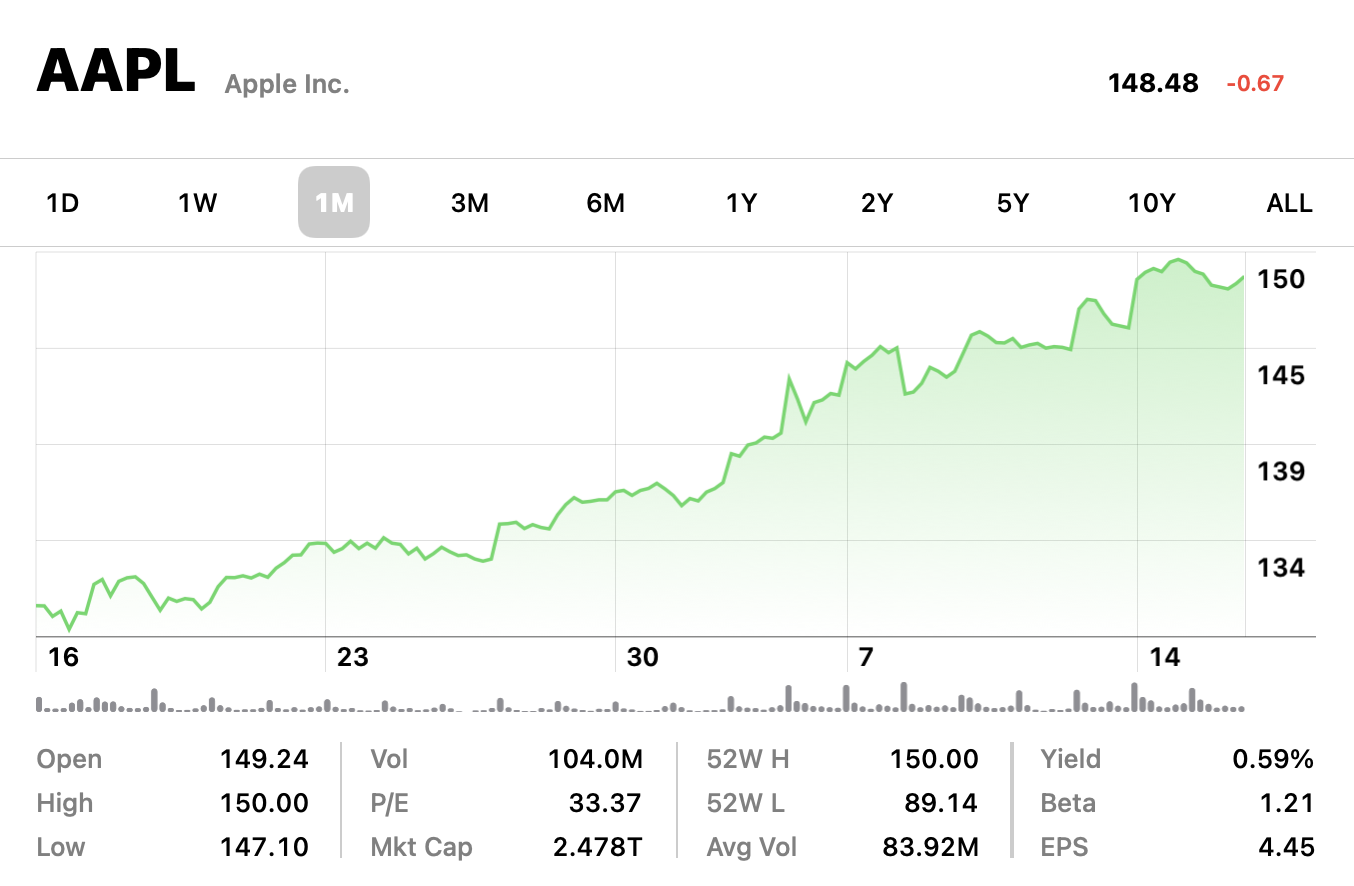Select the 1Y time range
Viewport: 1354px width, 886px height.
[x=741, y=203]
